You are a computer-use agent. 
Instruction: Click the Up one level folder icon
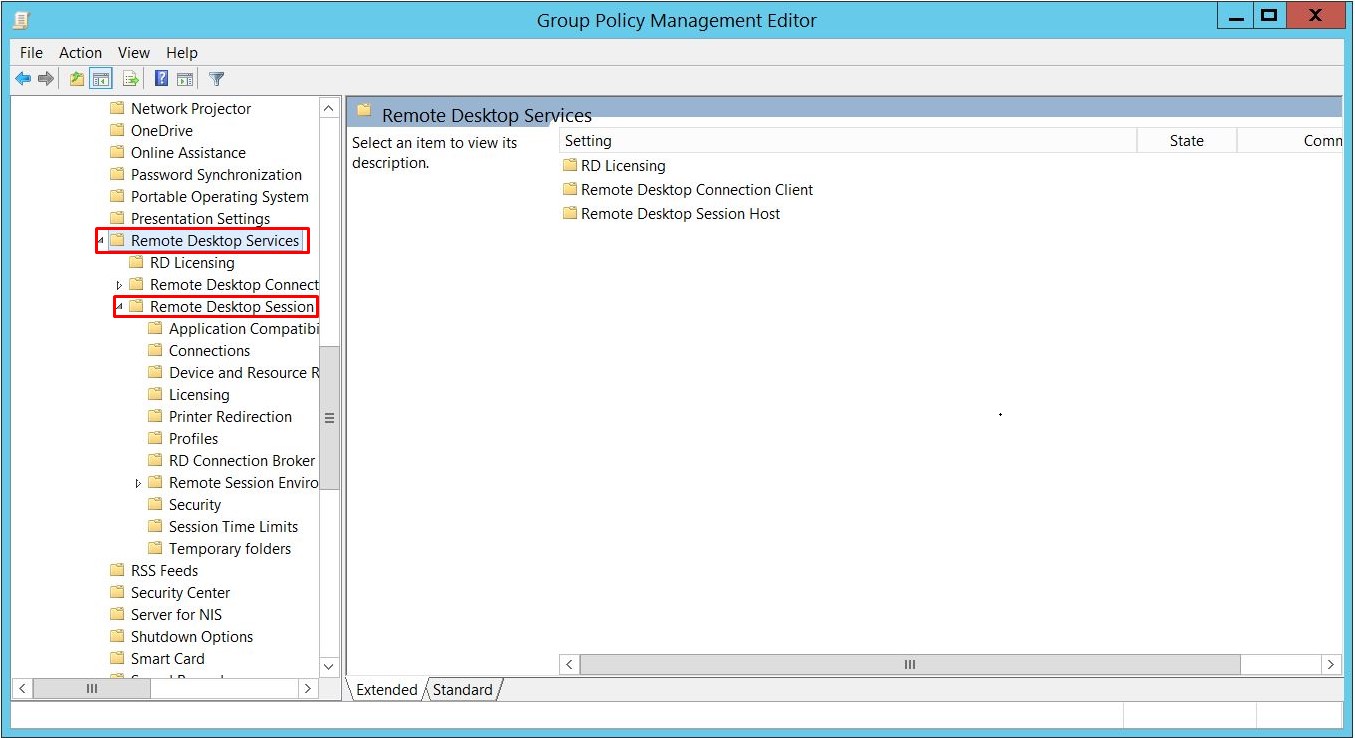[x=77, y=79]
